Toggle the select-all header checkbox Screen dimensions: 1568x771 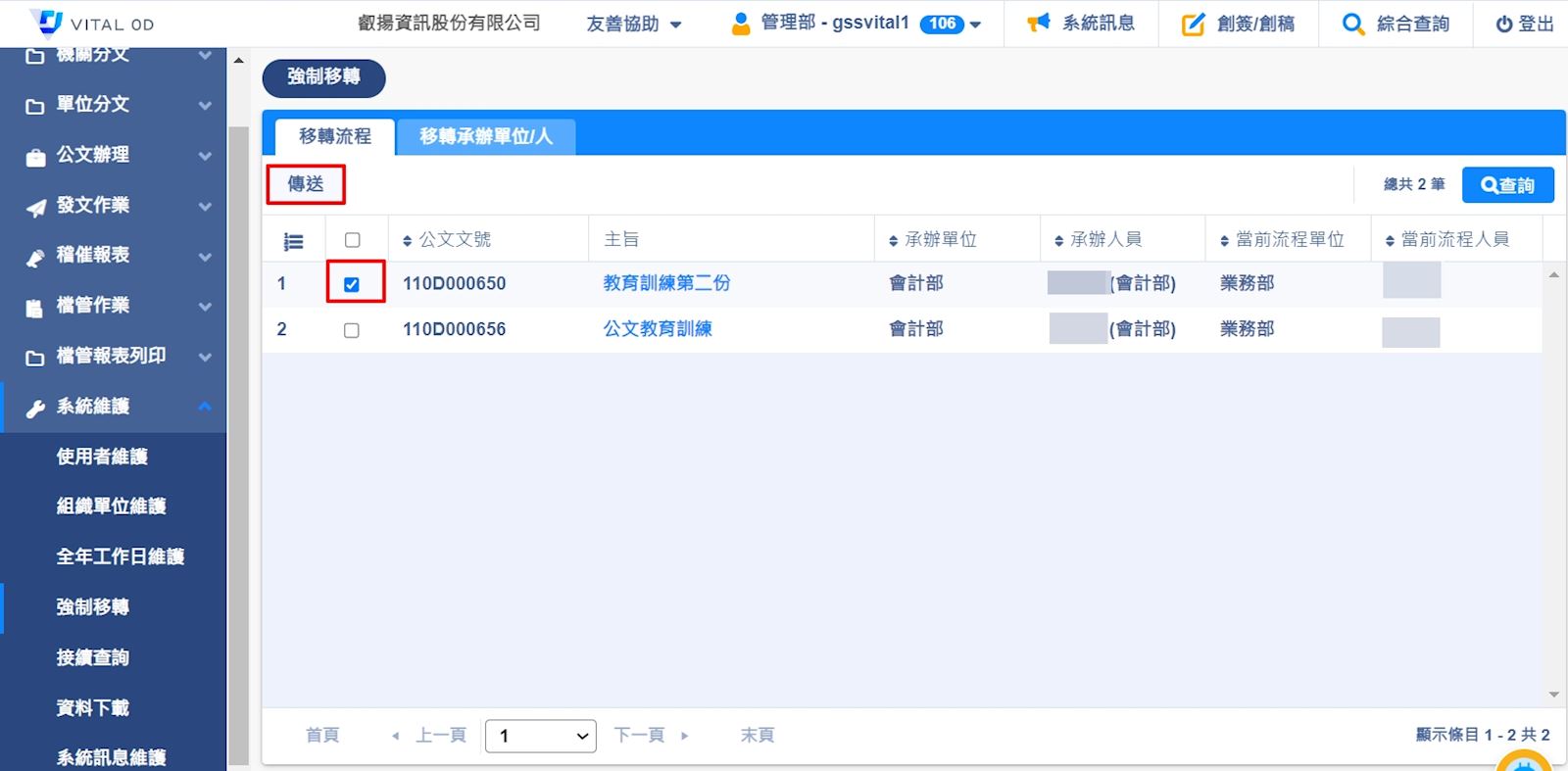tap(353, 240)
